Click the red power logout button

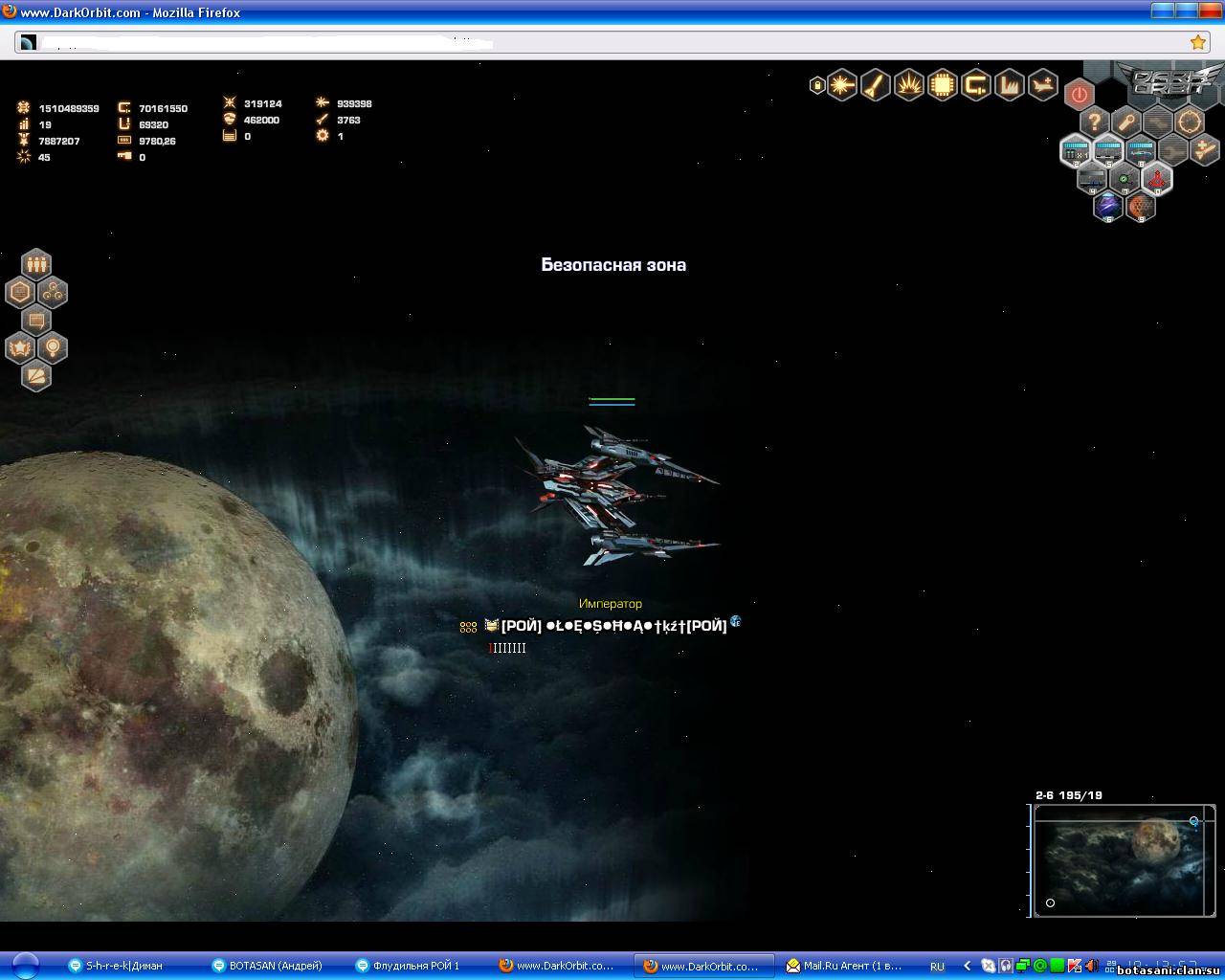(1079, 95)
